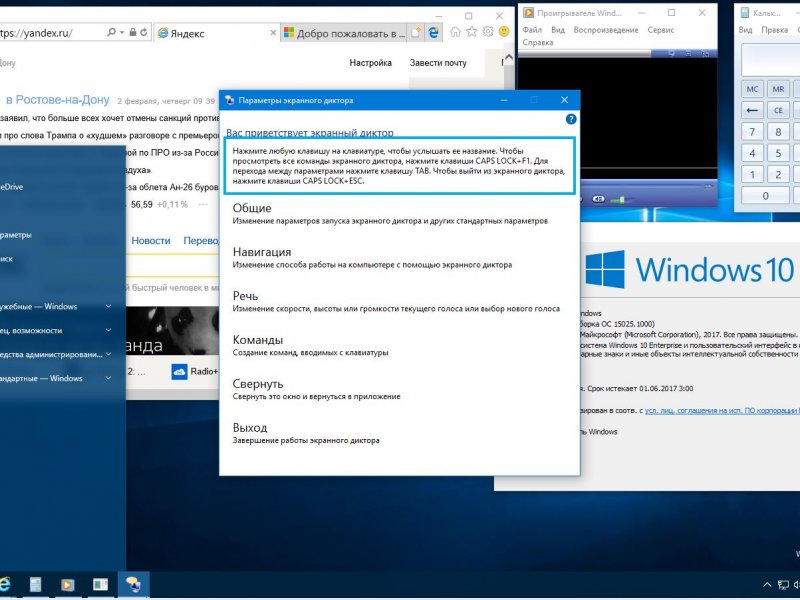Open the address bar search dropdown arrow
Viewport: 800px width, 600px height.
122,33
